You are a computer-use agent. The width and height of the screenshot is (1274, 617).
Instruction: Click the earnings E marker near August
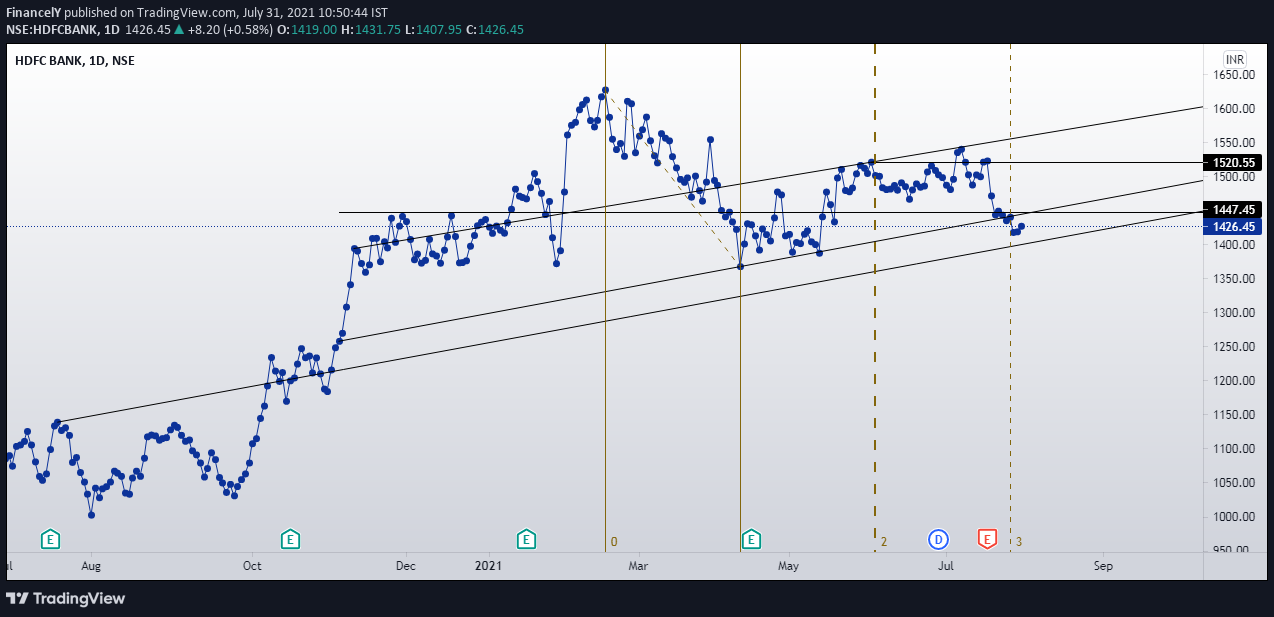(50, 540)
